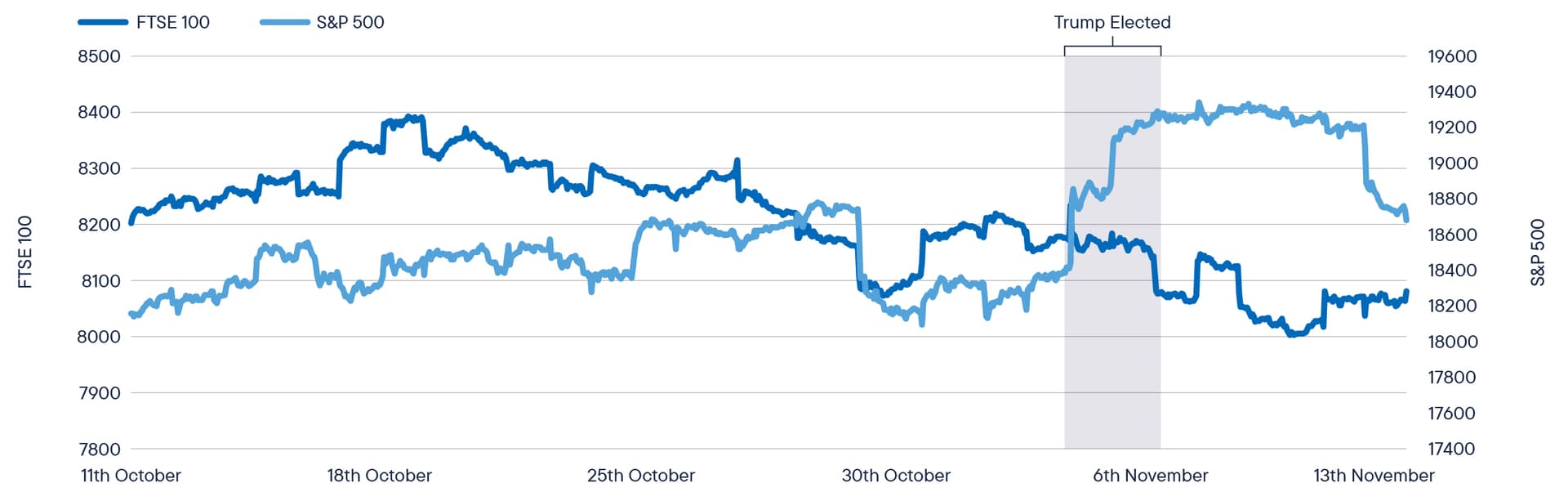Select the 7800 value on left axis

[99, 449]
